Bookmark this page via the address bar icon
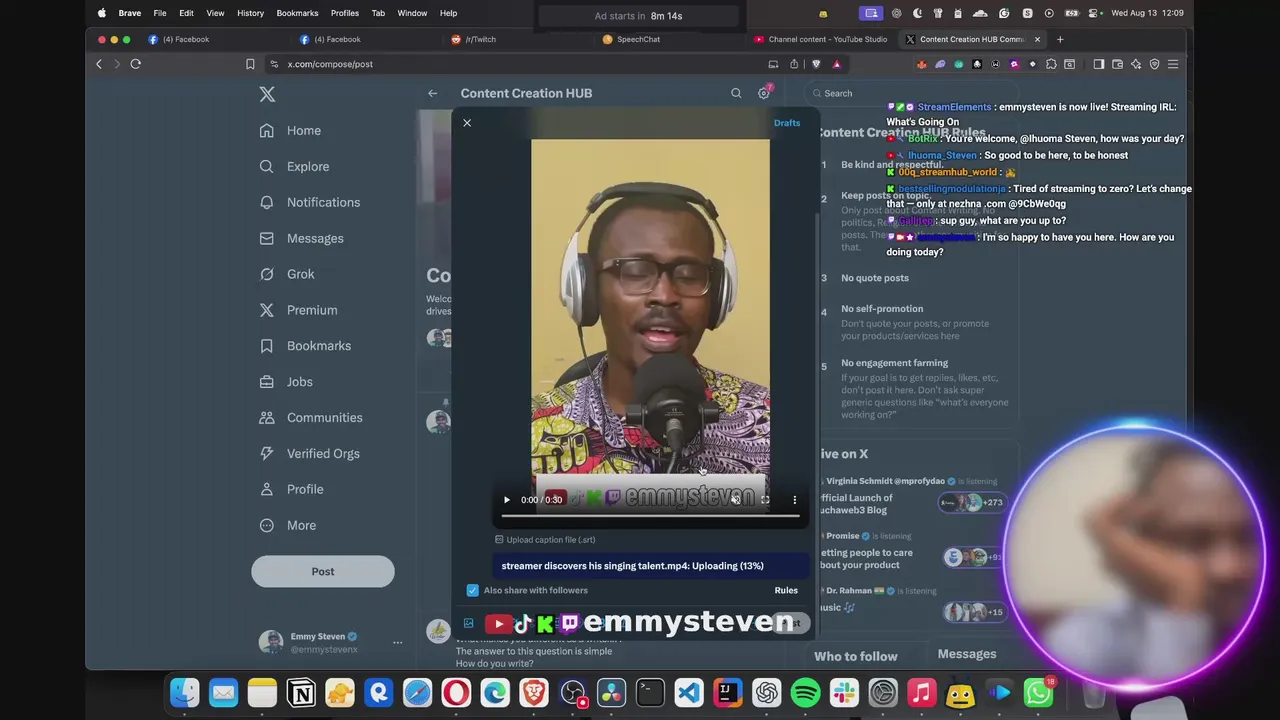This screenshot has height=720, width=1280. 250,64
